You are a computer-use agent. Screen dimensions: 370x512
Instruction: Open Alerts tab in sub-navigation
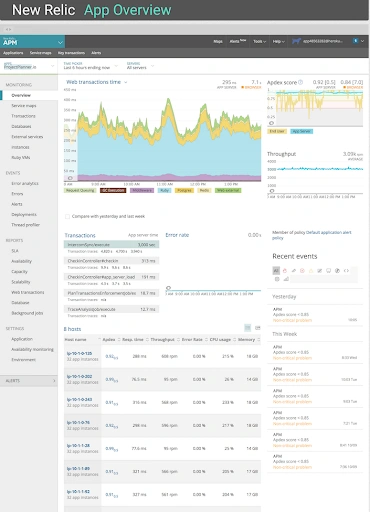coord(96,53)
